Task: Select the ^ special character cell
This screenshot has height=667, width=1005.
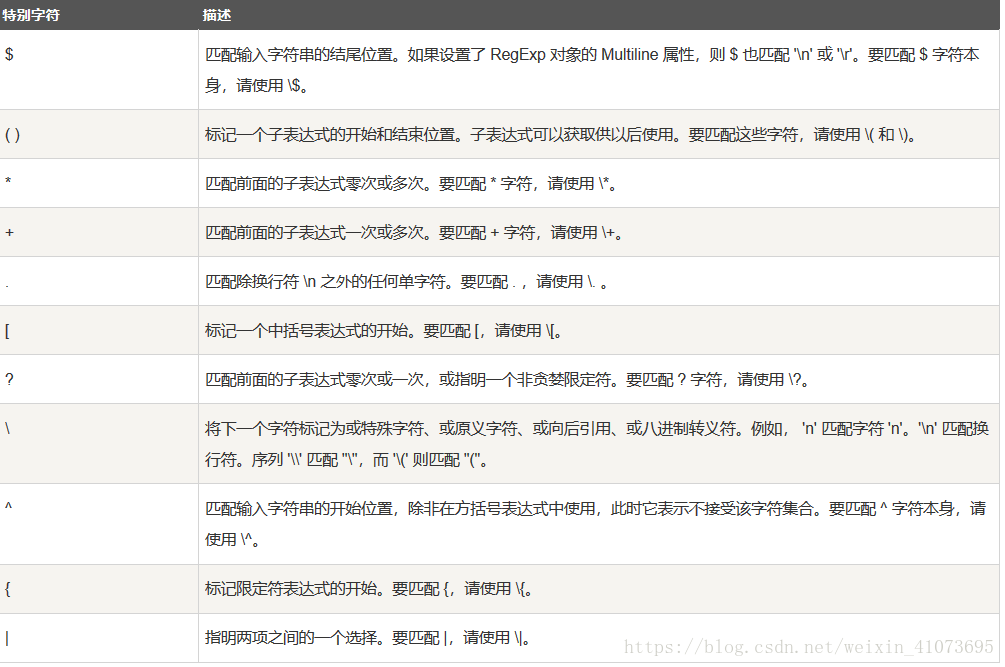Action: (x=99, y=524)
